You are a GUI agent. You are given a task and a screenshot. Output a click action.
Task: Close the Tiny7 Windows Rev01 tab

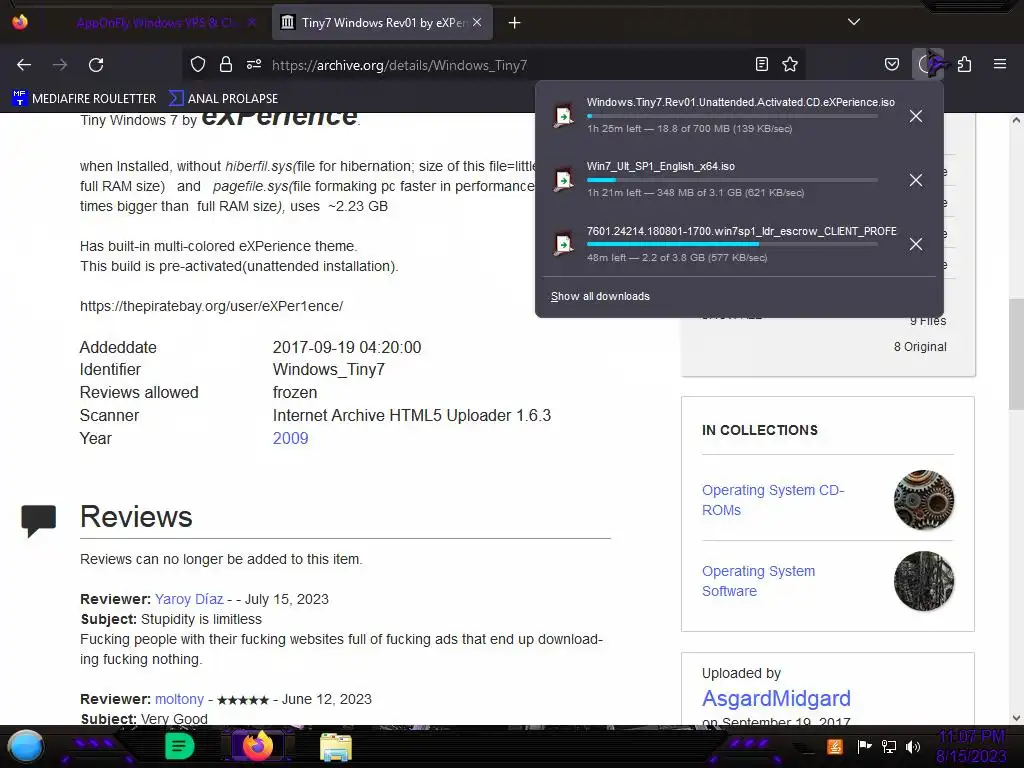point(477,23)
